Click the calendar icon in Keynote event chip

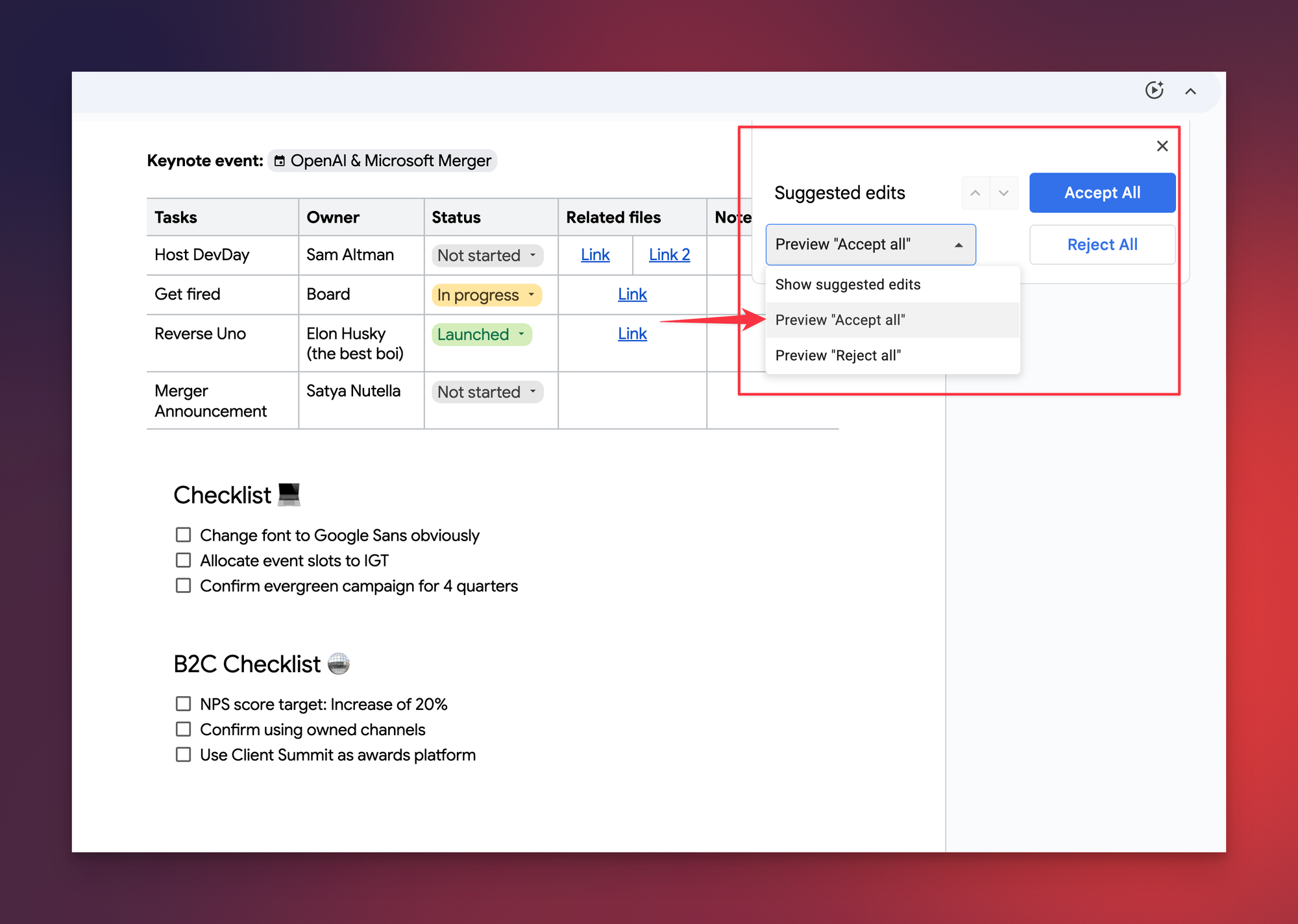280,161
